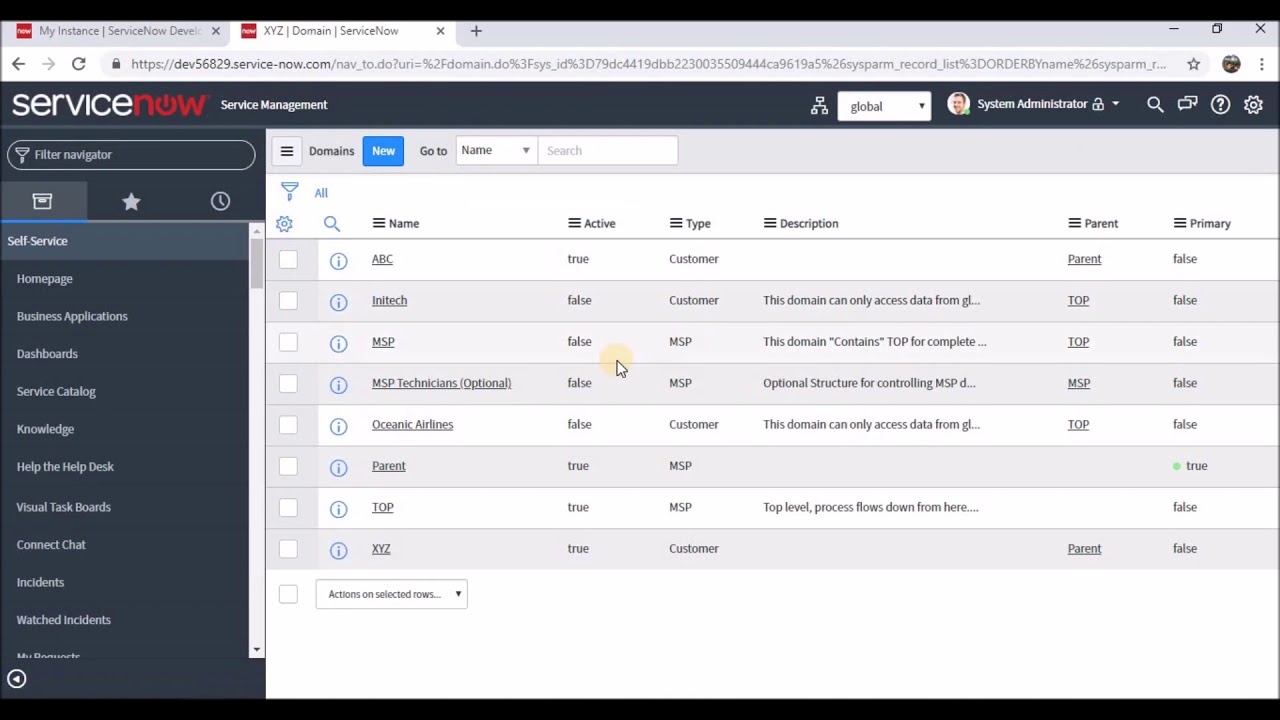The height and width of the screenshot is (720, 1280).
Task: Open the Go to Name dropdown
Action: click(495, 150)
